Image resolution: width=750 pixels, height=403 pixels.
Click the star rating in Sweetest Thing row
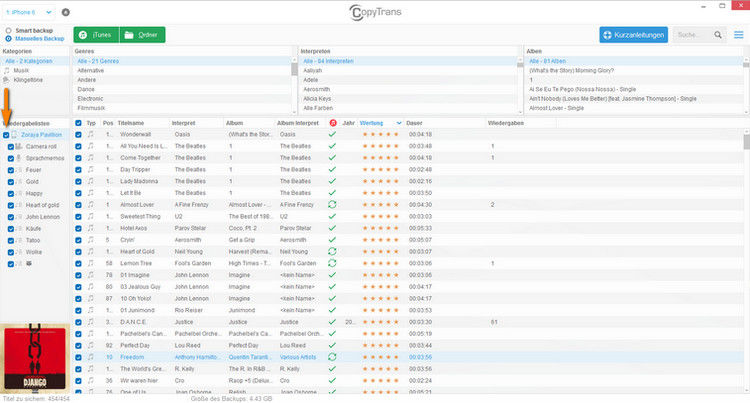pos(381,217)
